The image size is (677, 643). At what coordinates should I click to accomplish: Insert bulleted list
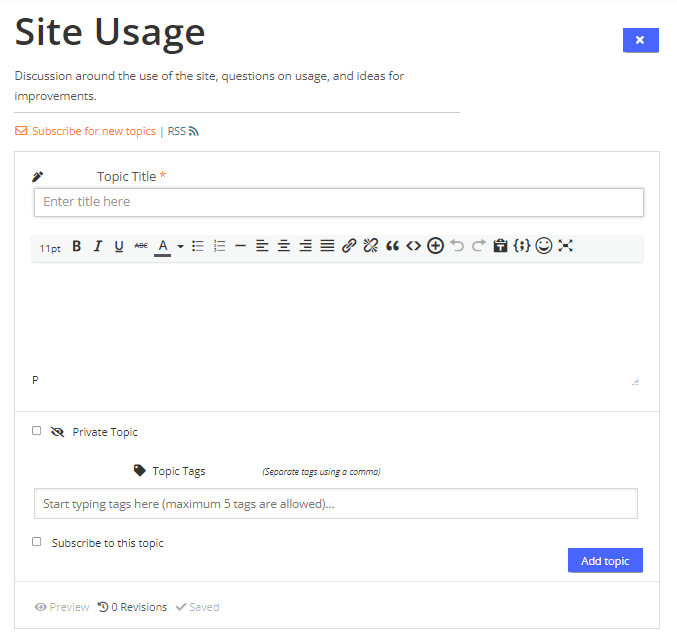tap(198, 246)
